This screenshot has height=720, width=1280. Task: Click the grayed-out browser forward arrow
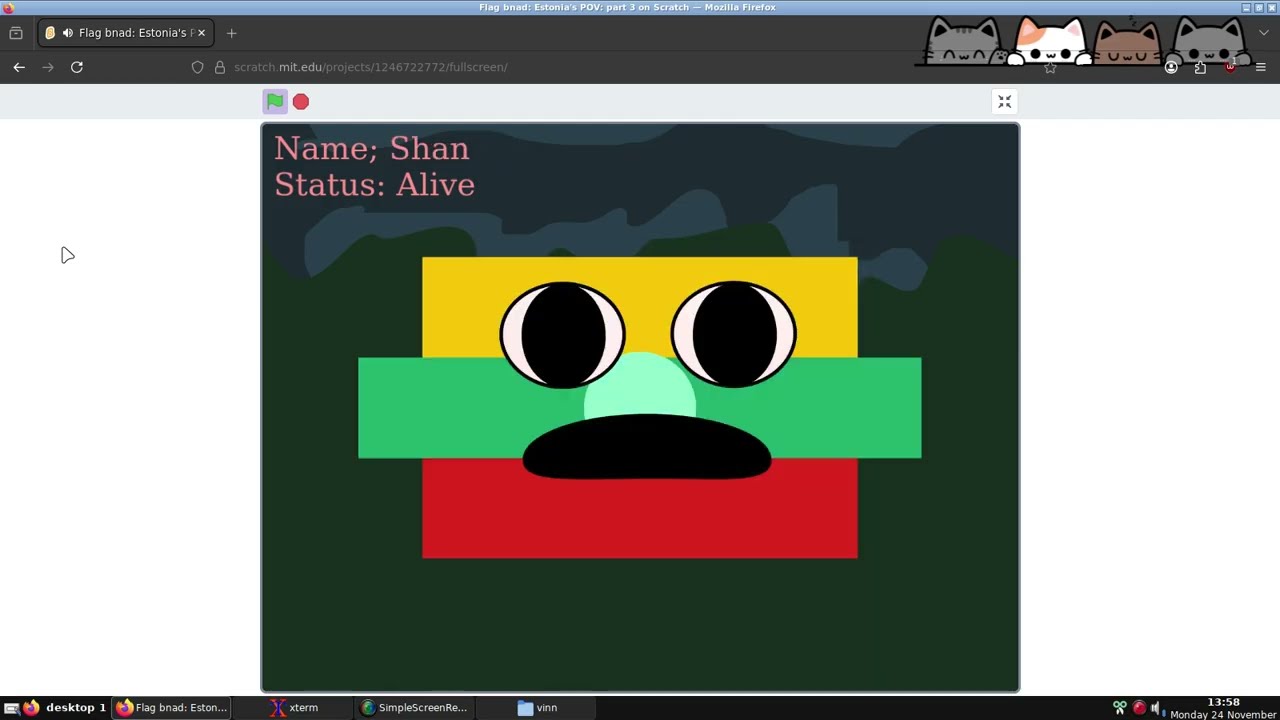point(48,67)
